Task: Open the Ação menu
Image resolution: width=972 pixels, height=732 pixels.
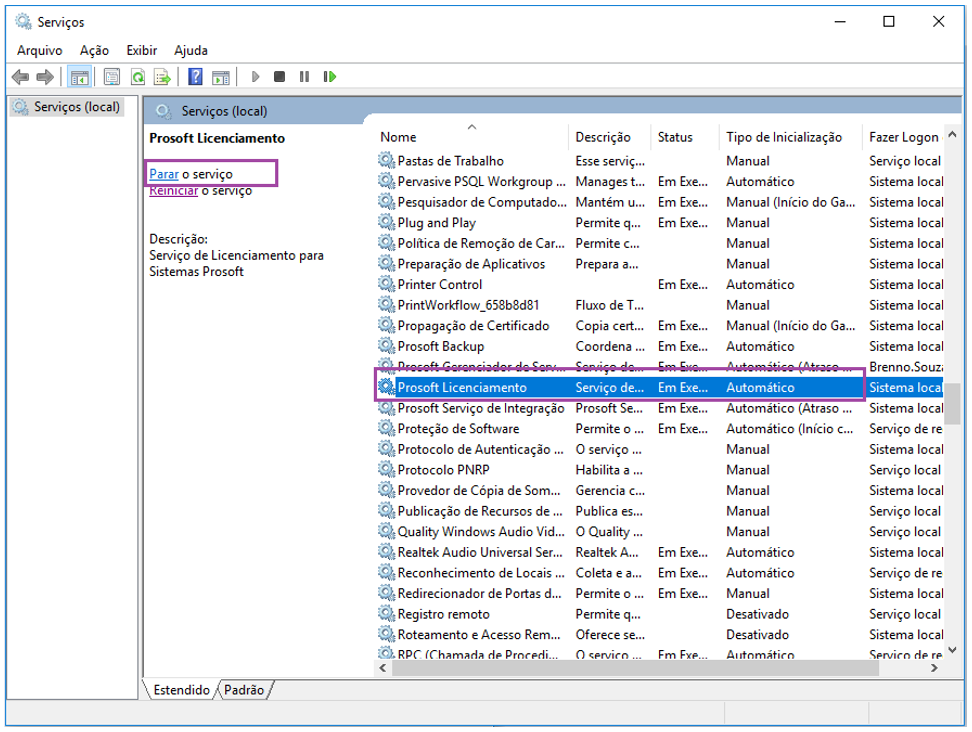Action: pyautogui.click(x=94, y=50)
